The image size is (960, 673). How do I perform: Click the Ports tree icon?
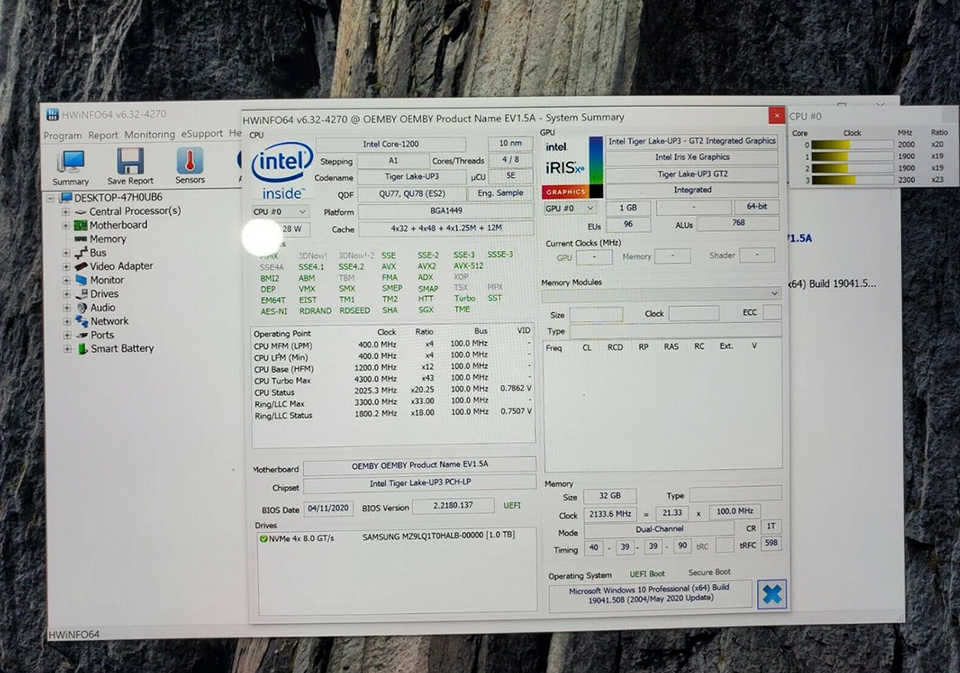click(x=82, y=335)
